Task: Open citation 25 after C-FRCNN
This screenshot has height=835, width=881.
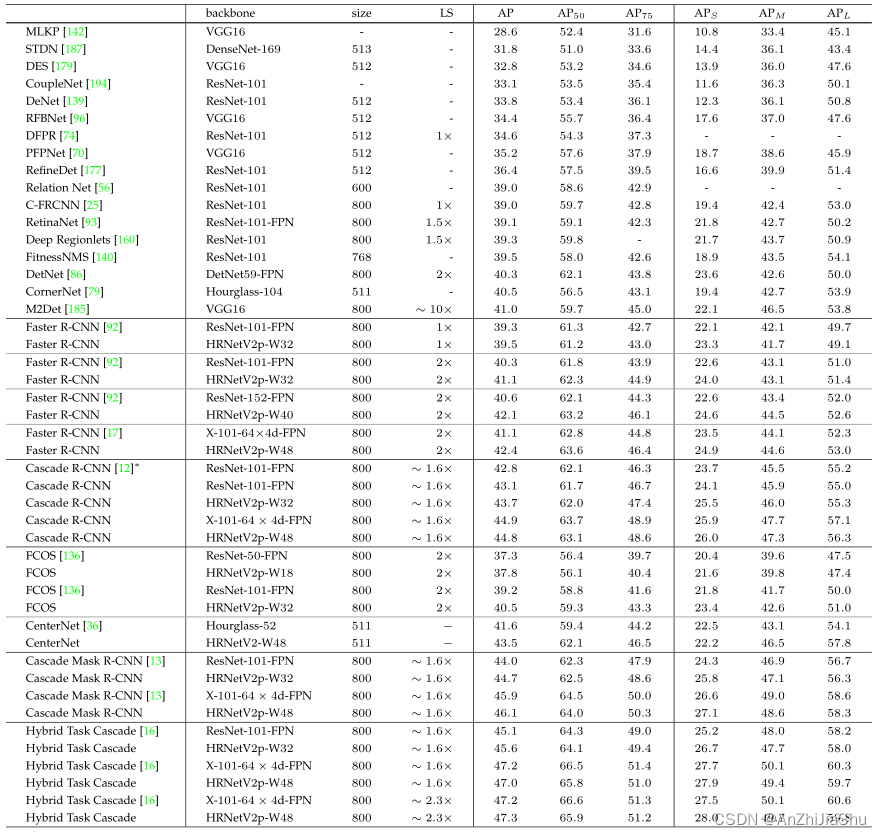Action: [x=93, y=205]
